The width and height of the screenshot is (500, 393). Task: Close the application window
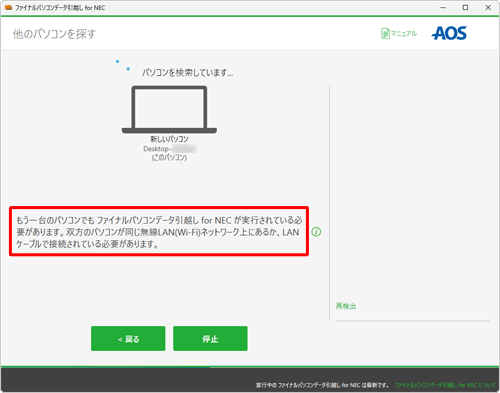[x=488, y=8]
